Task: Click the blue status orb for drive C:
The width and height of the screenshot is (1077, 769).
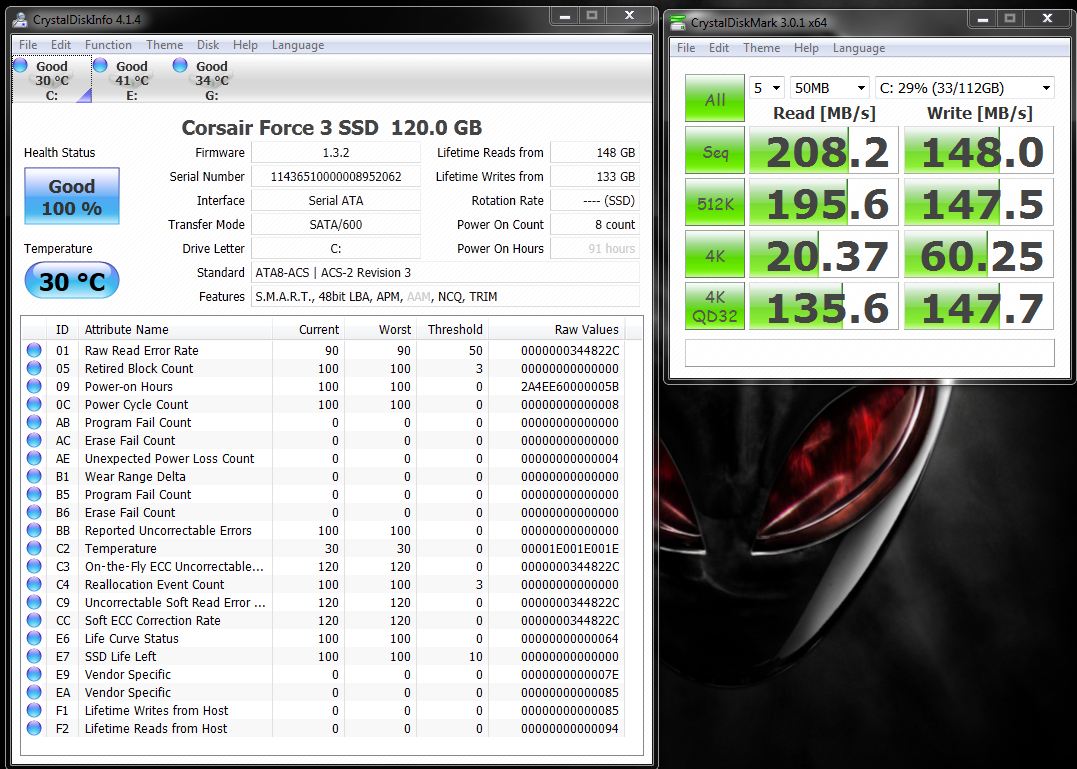Action: pos(21,65)
